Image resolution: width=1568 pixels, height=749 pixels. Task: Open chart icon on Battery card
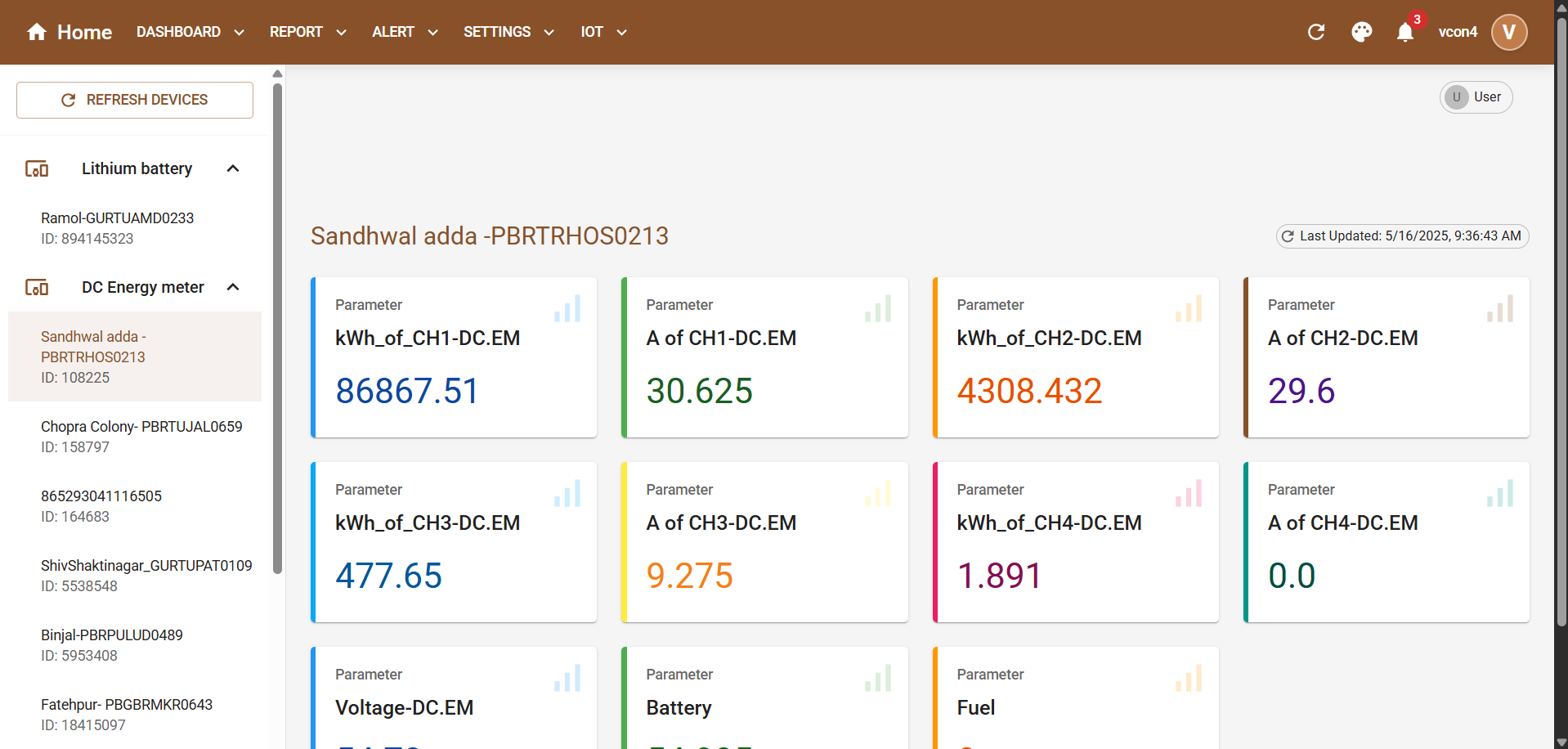[x=878, y=678]
